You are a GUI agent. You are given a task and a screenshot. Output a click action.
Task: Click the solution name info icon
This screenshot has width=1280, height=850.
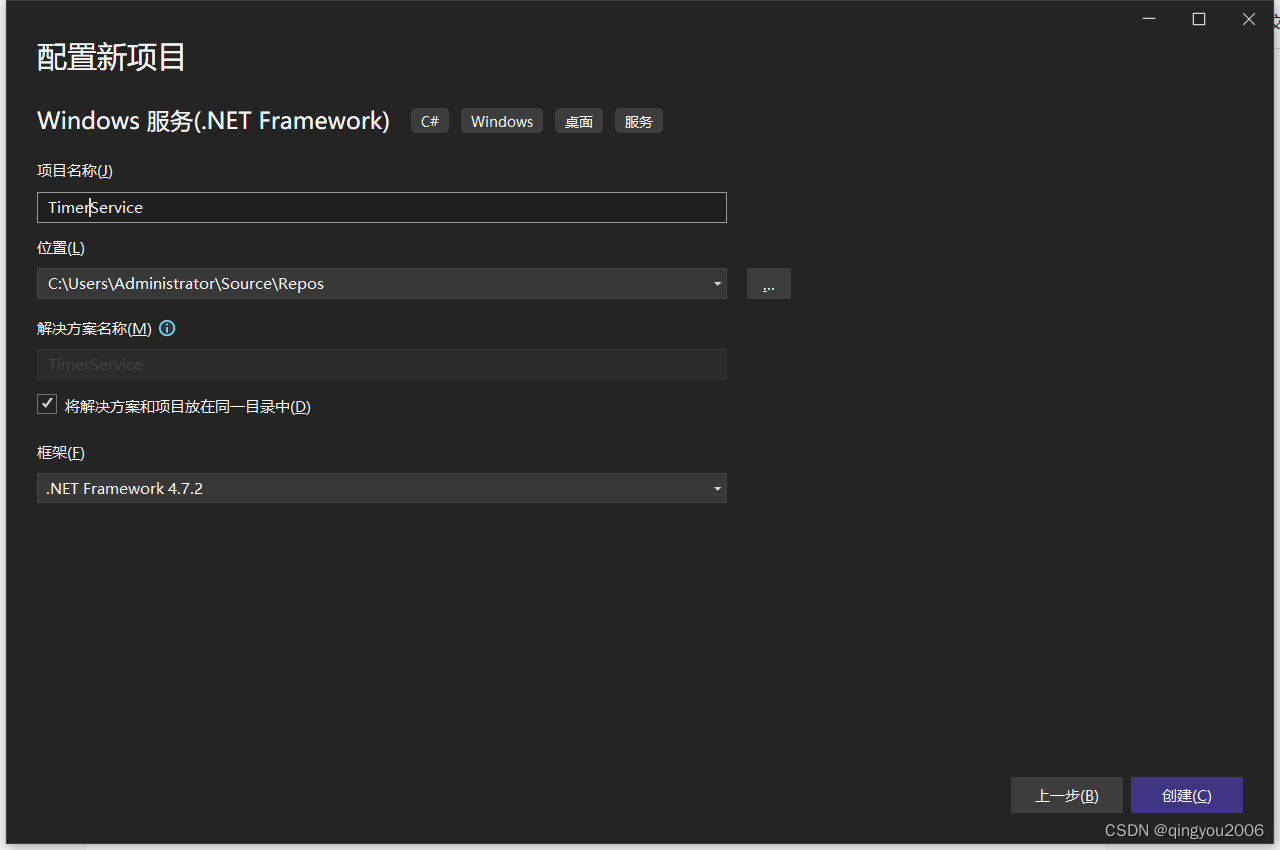(x=167, y=328)
